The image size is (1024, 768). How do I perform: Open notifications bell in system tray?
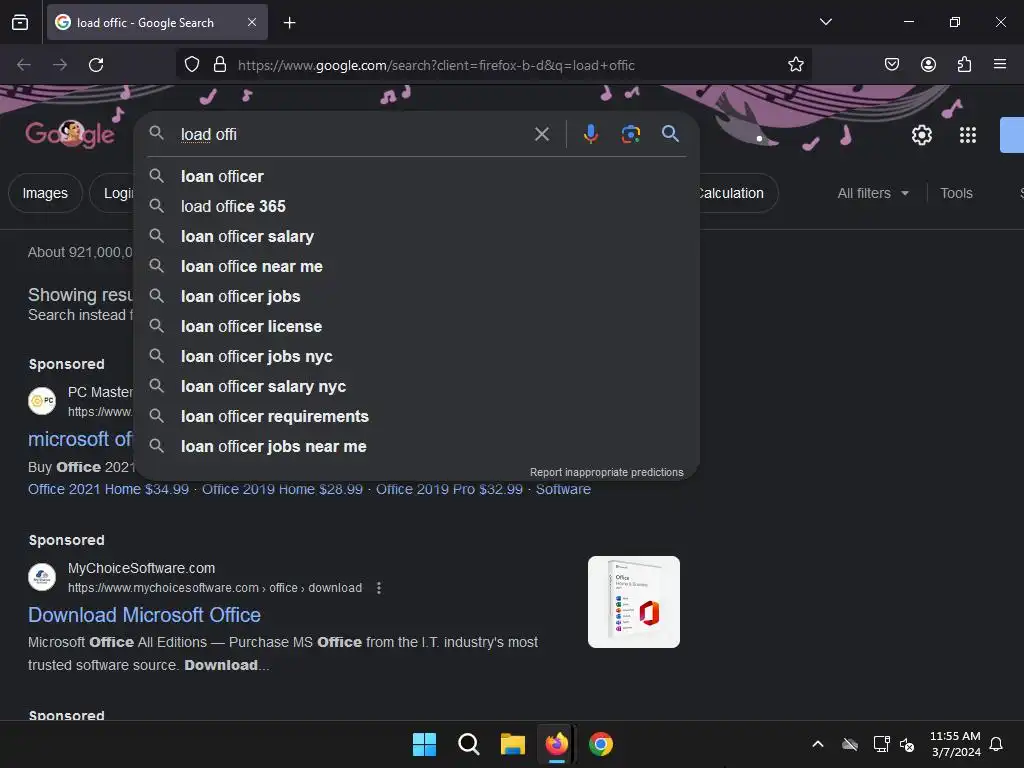996,744
